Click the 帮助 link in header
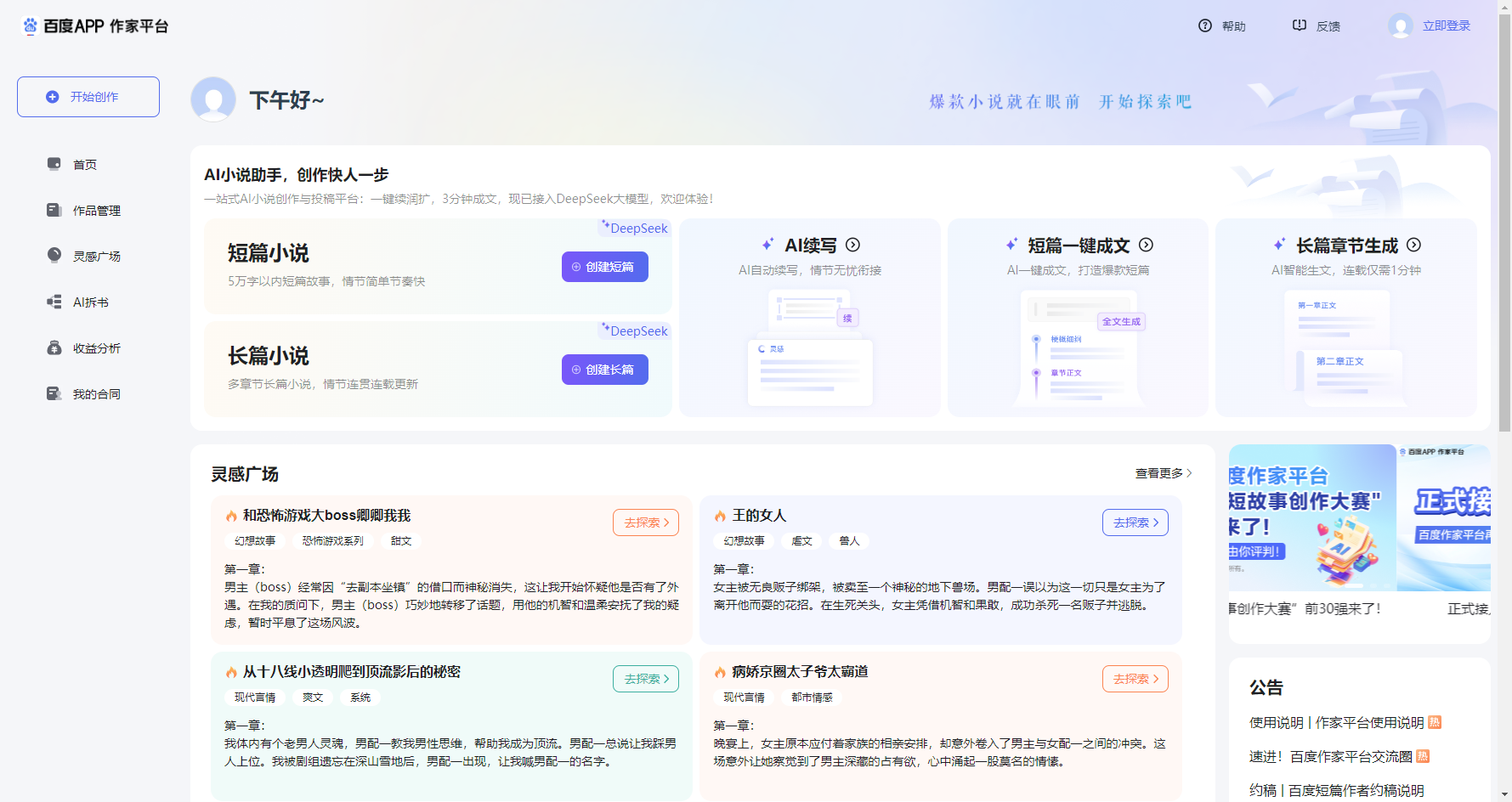 point(1234,26)
